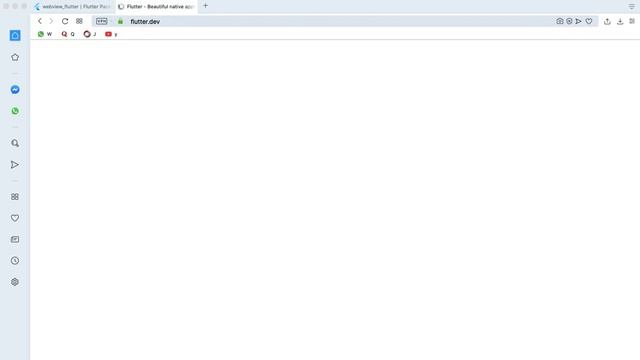Image resolution: width=640 pixels, height=360 pixels.
Task: Switch to the webview_flutter tab
Action: click(x=73, y=7)
